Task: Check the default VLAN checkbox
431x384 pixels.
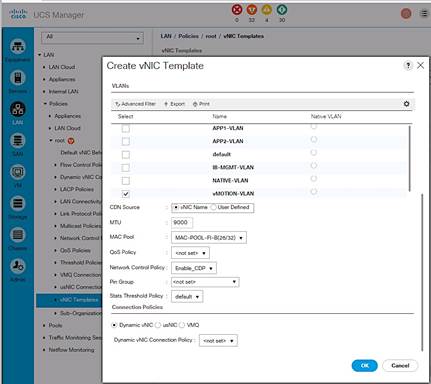Action: pos(126,155)
